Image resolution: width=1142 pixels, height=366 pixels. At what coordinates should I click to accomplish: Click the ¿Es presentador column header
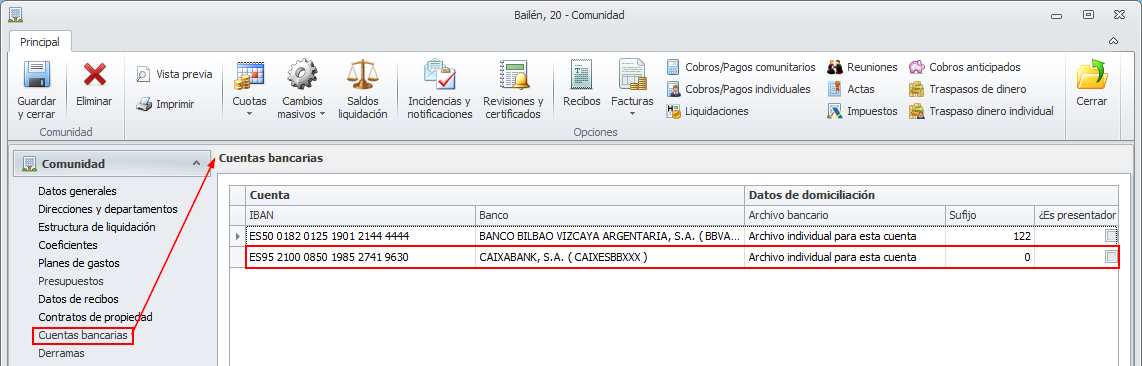1076,215
